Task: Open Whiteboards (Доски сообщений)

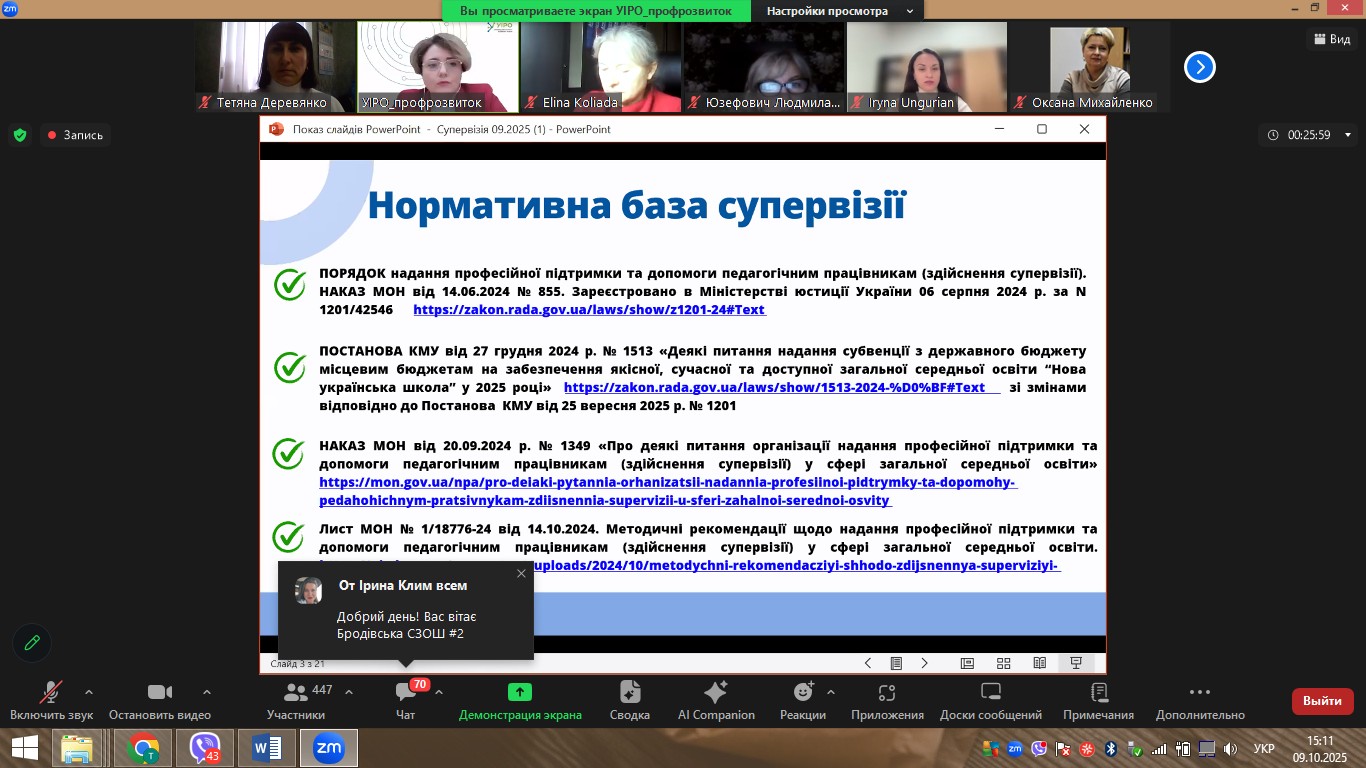Action: pos(990,700)
